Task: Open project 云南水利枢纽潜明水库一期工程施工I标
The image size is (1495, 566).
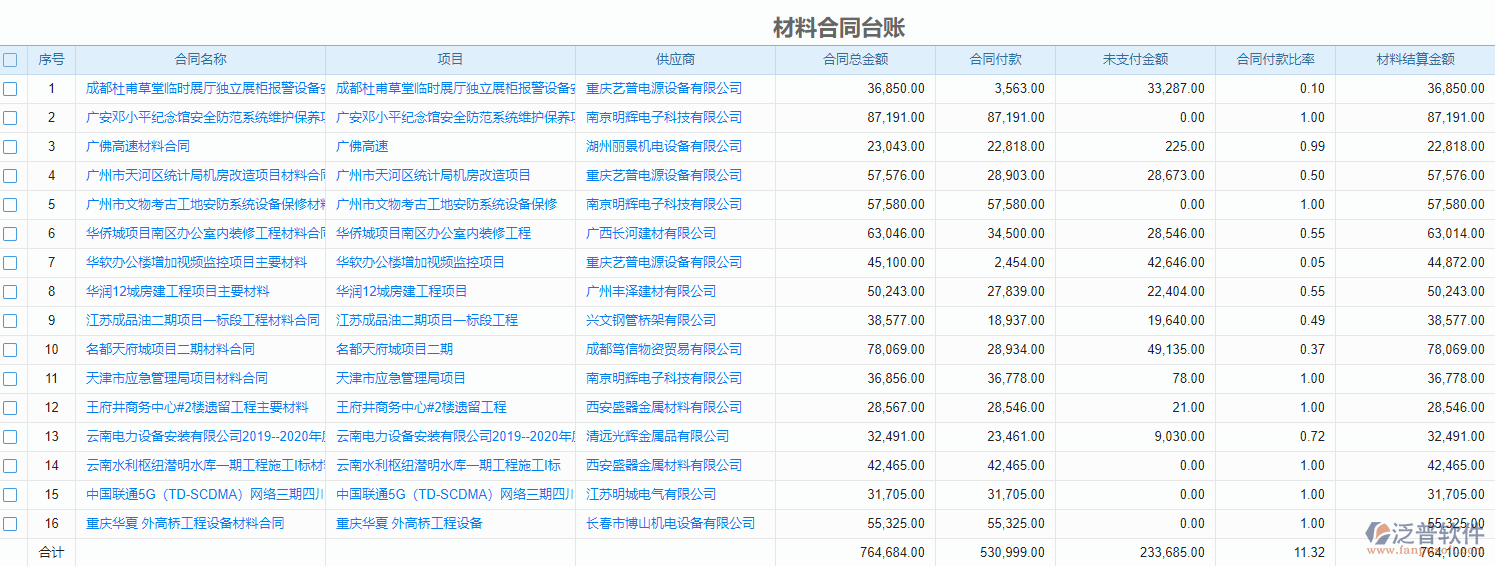Action: coord(448,466)
